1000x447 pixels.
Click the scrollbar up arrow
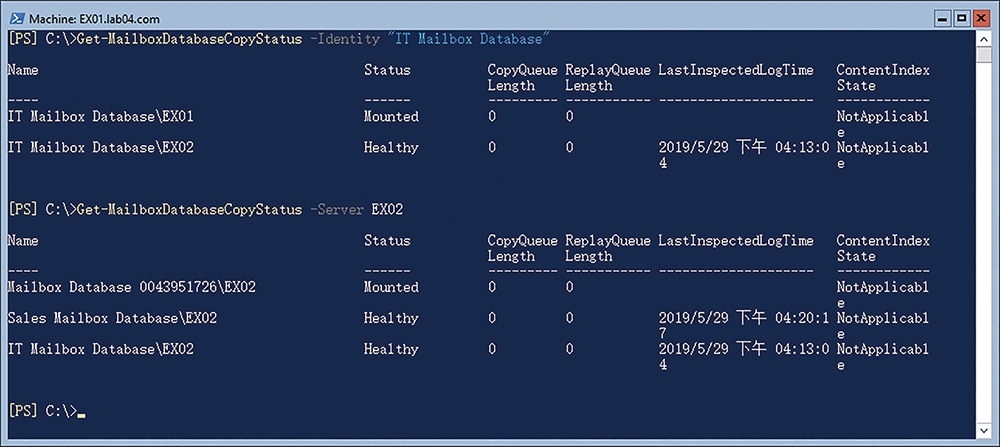click(x=983, y=38)
